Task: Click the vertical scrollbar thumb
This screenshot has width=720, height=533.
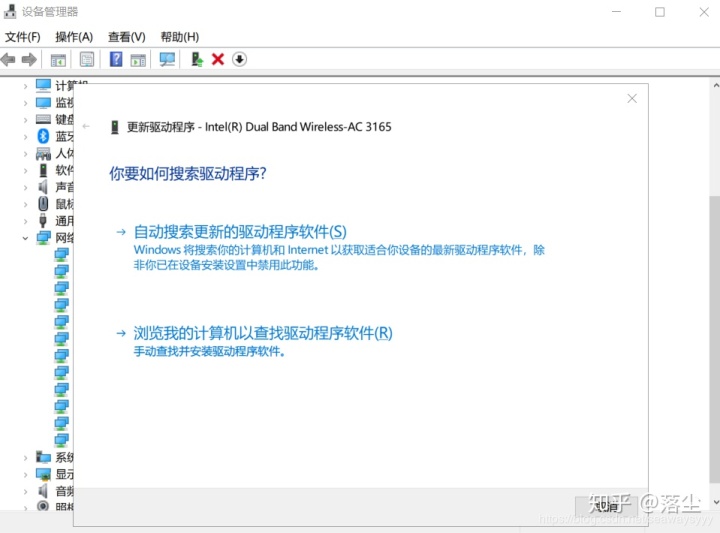Action: [714, 339]
